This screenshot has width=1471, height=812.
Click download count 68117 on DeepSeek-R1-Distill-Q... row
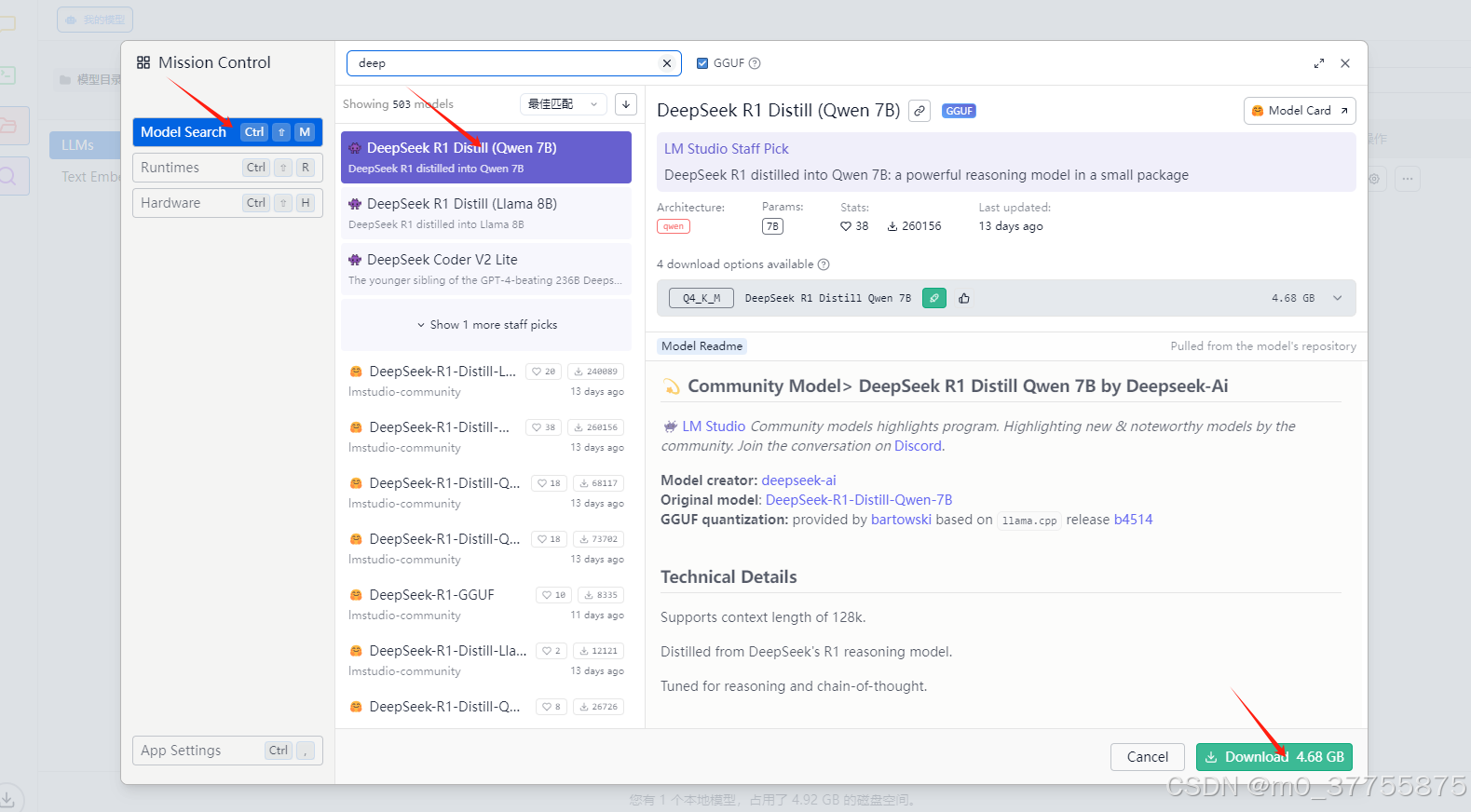(598, 483)
